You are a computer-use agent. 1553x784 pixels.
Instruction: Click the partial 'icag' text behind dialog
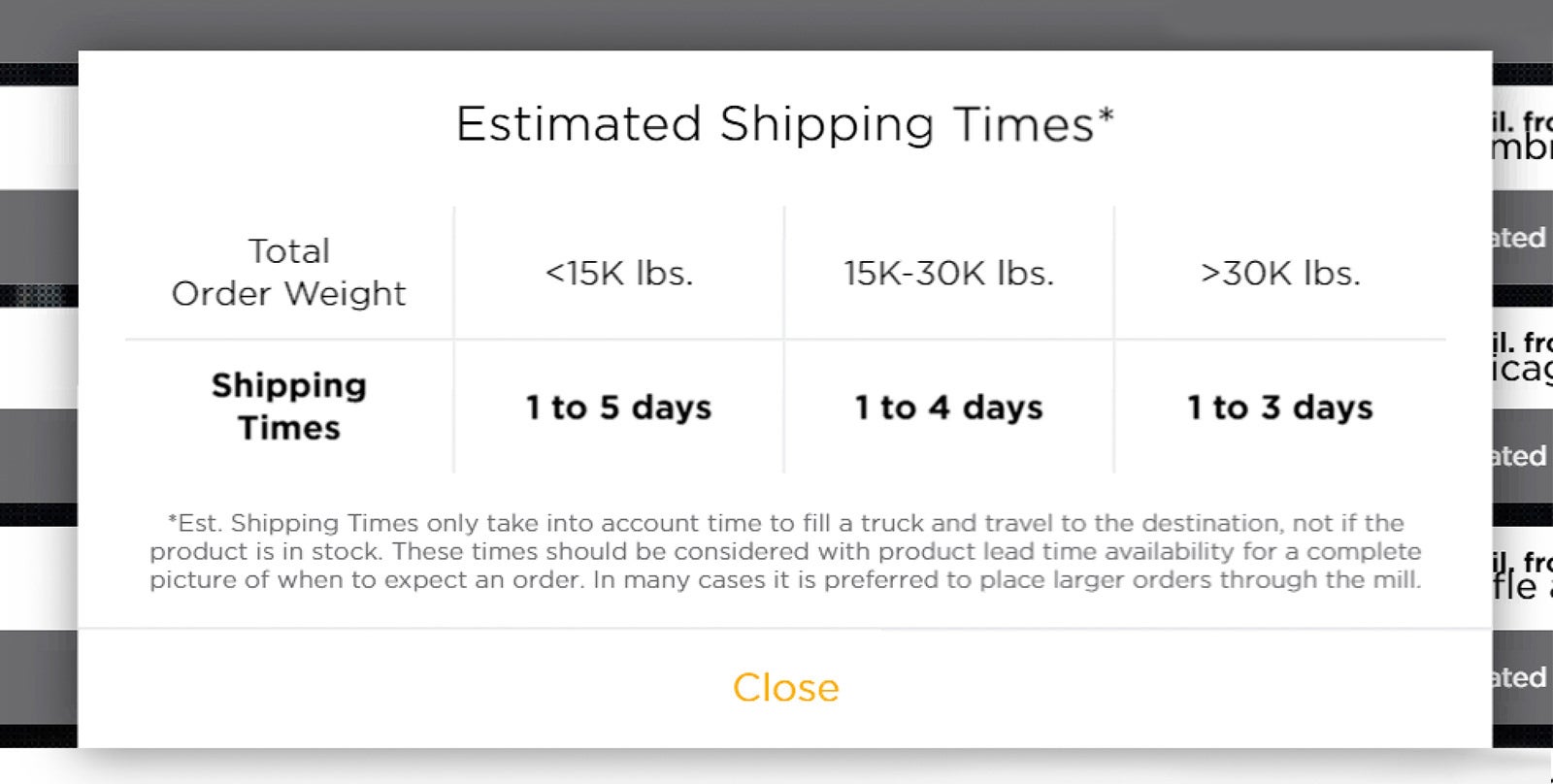click(1522, 369)
